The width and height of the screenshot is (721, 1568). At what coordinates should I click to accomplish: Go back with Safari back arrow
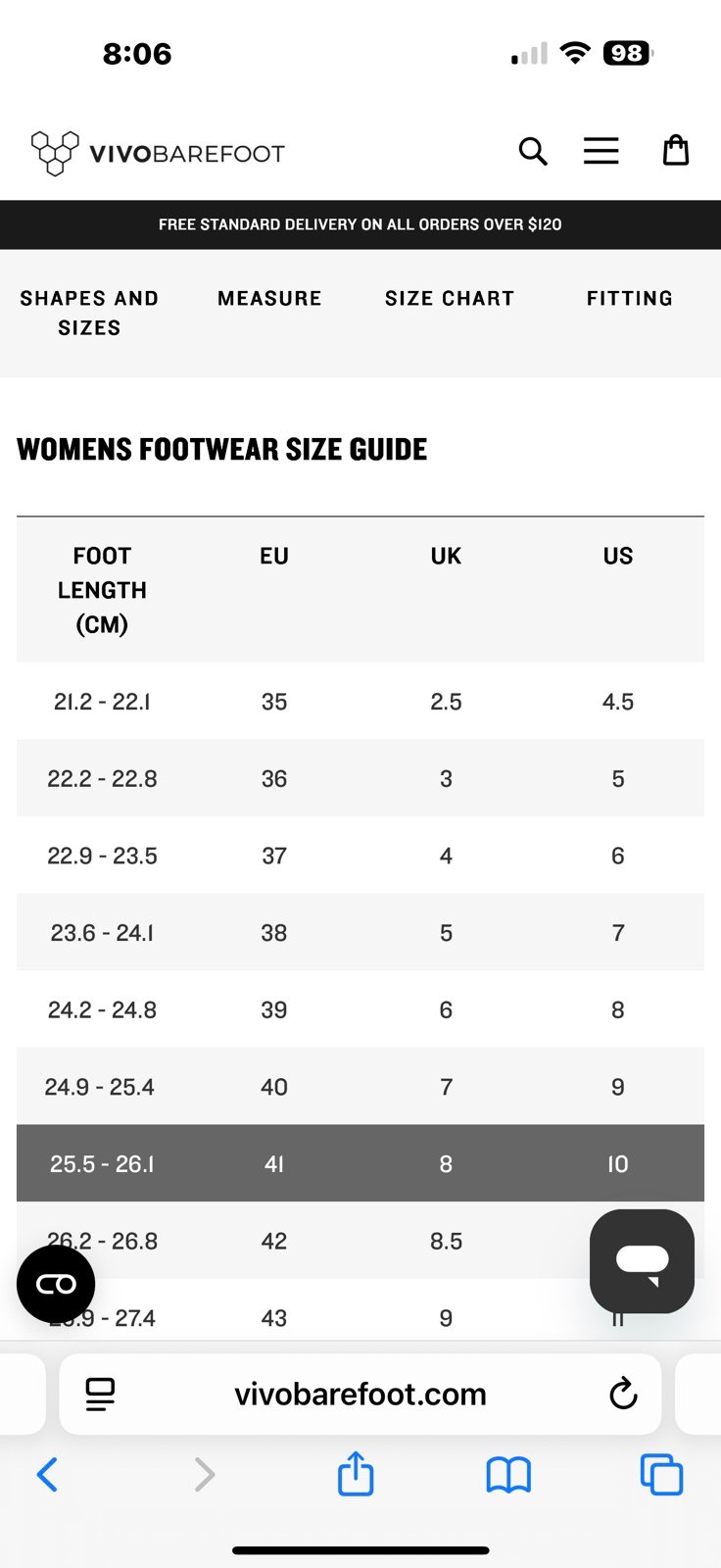(x=47, y=1474)
